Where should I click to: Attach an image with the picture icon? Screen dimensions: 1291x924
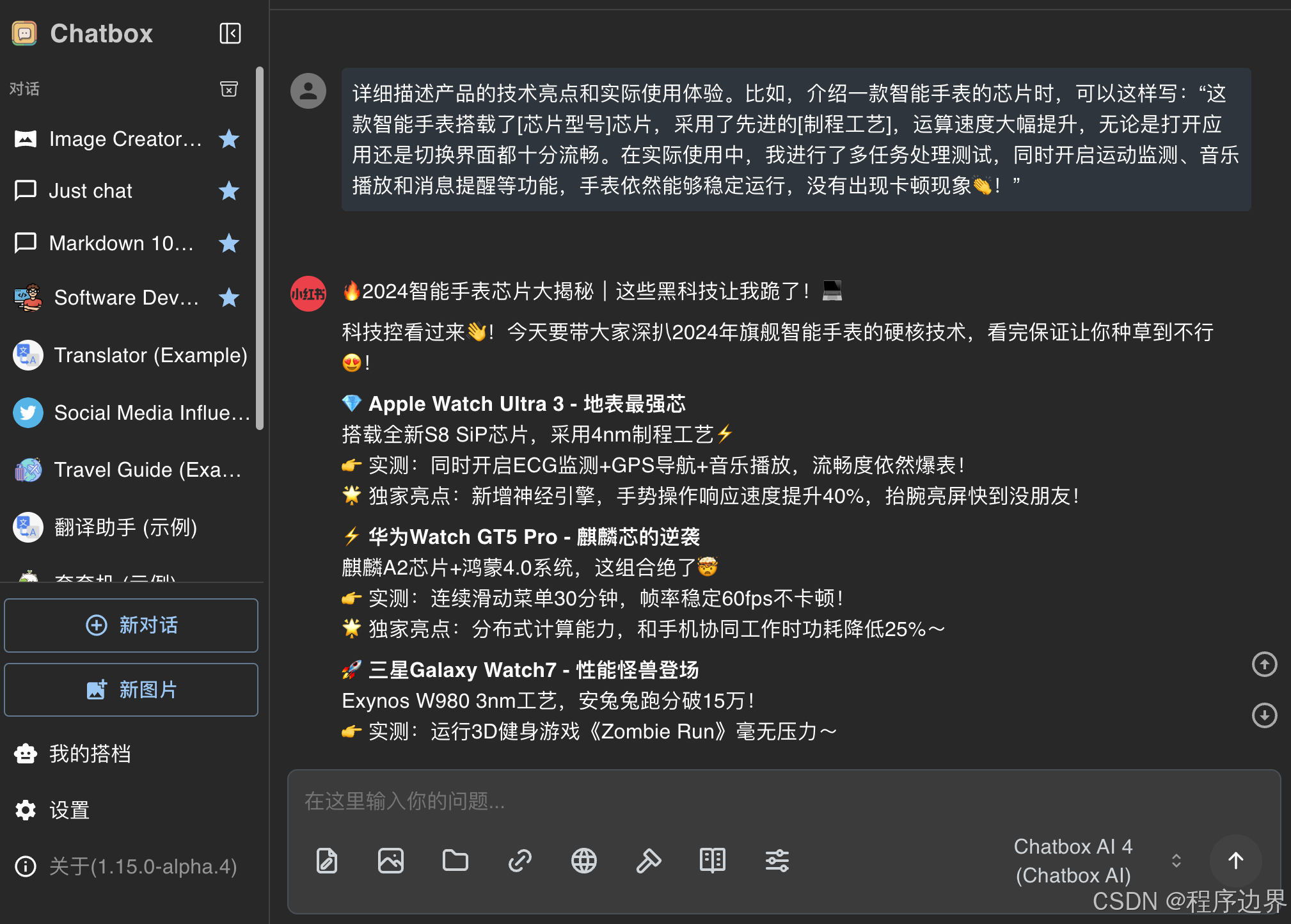tap(391, 861)
